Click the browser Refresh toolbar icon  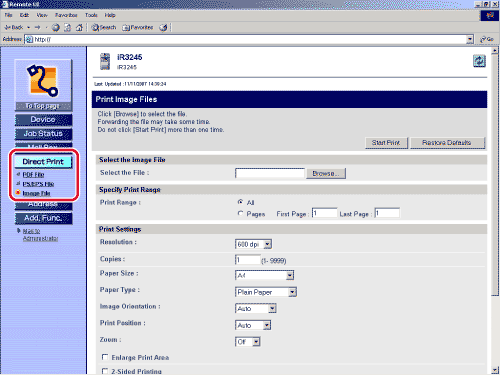pos(68,27)
